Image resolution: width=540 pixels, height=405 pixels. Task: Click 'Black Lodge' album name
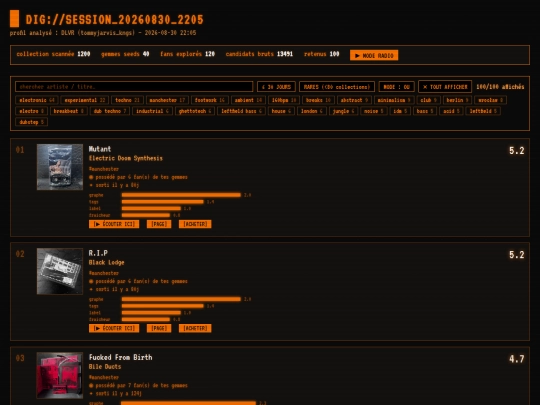point(106,262)
